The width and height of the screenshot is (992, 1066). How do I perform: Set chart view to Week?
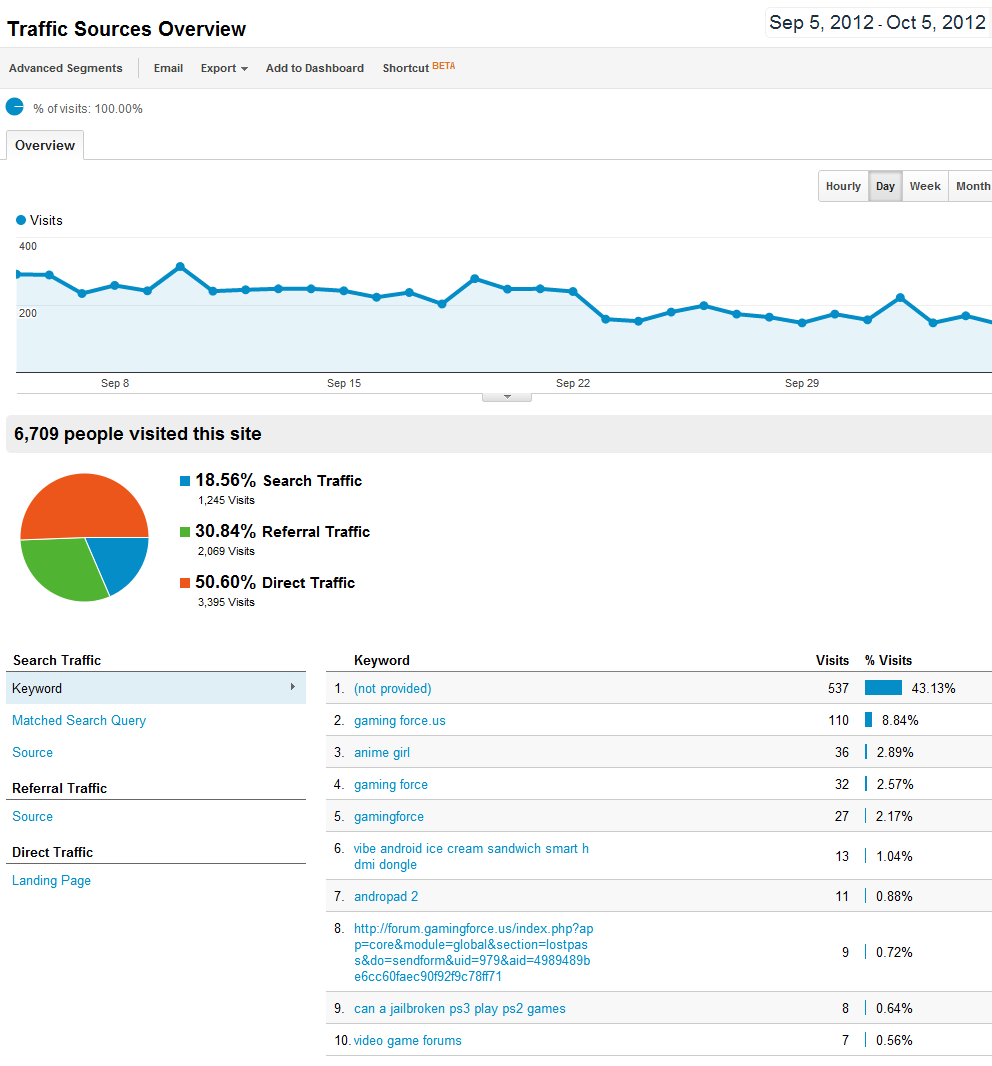(924, 186)
